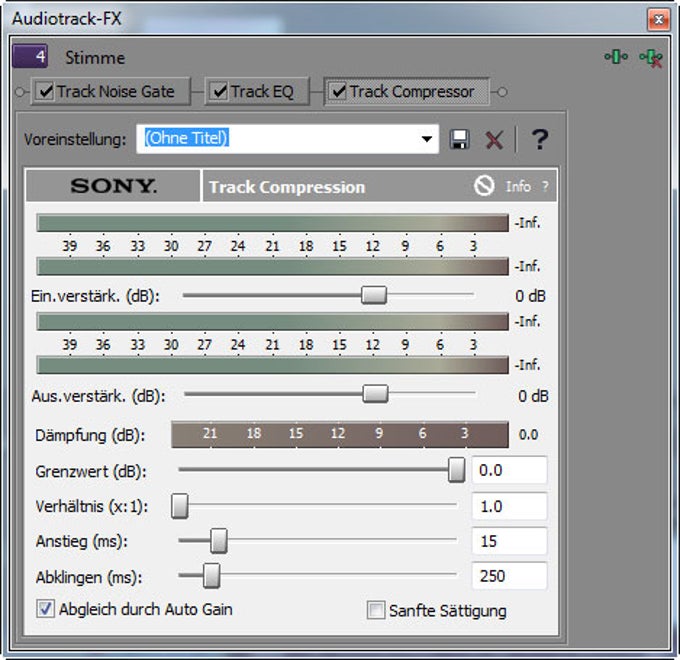Screen dimensions: 680x660
Task: Click the chain end connector circle
Action: click(x=502, y=92)
